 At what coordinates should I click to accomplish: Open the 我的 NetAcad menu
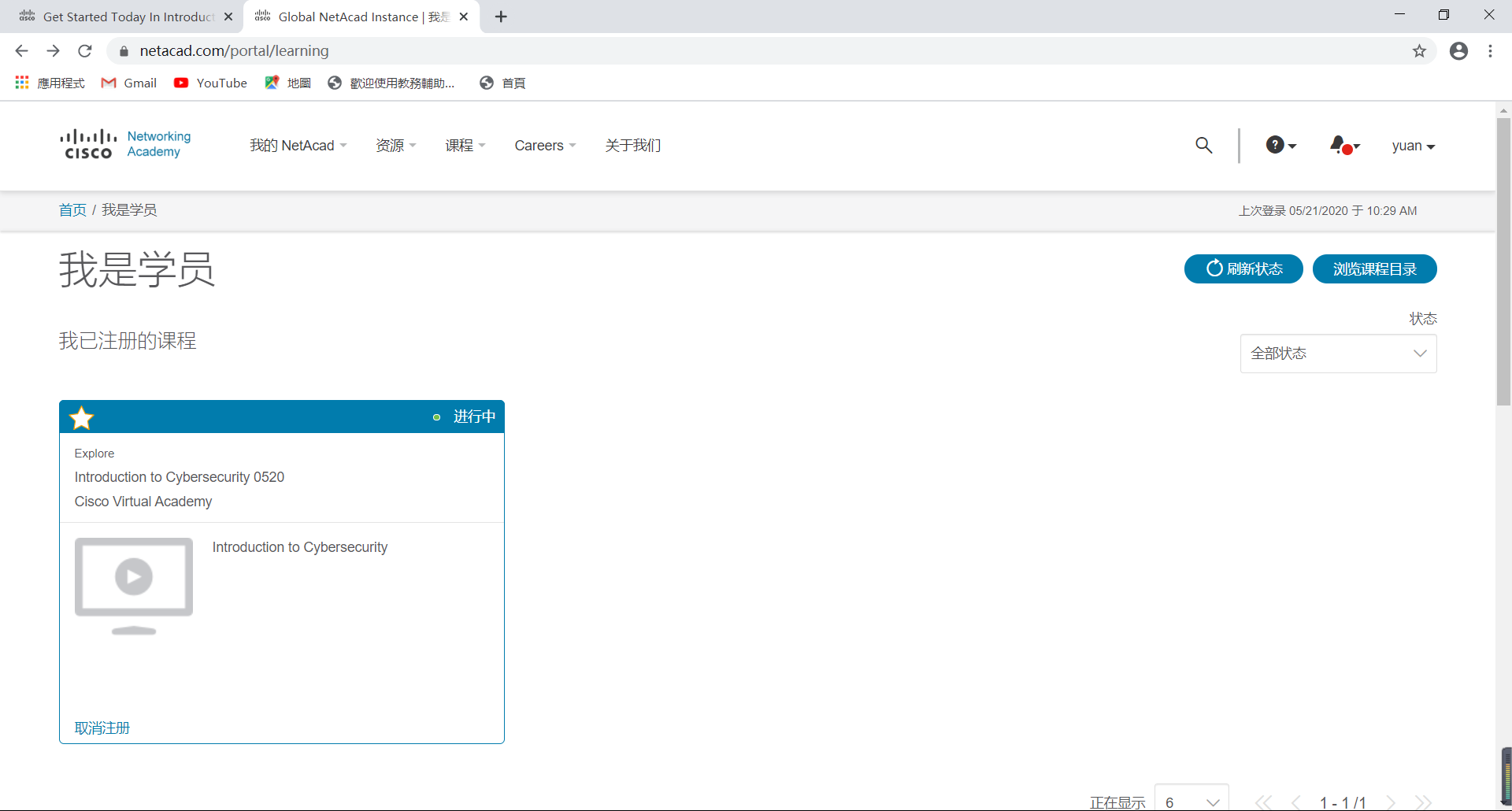coord(298,146)
